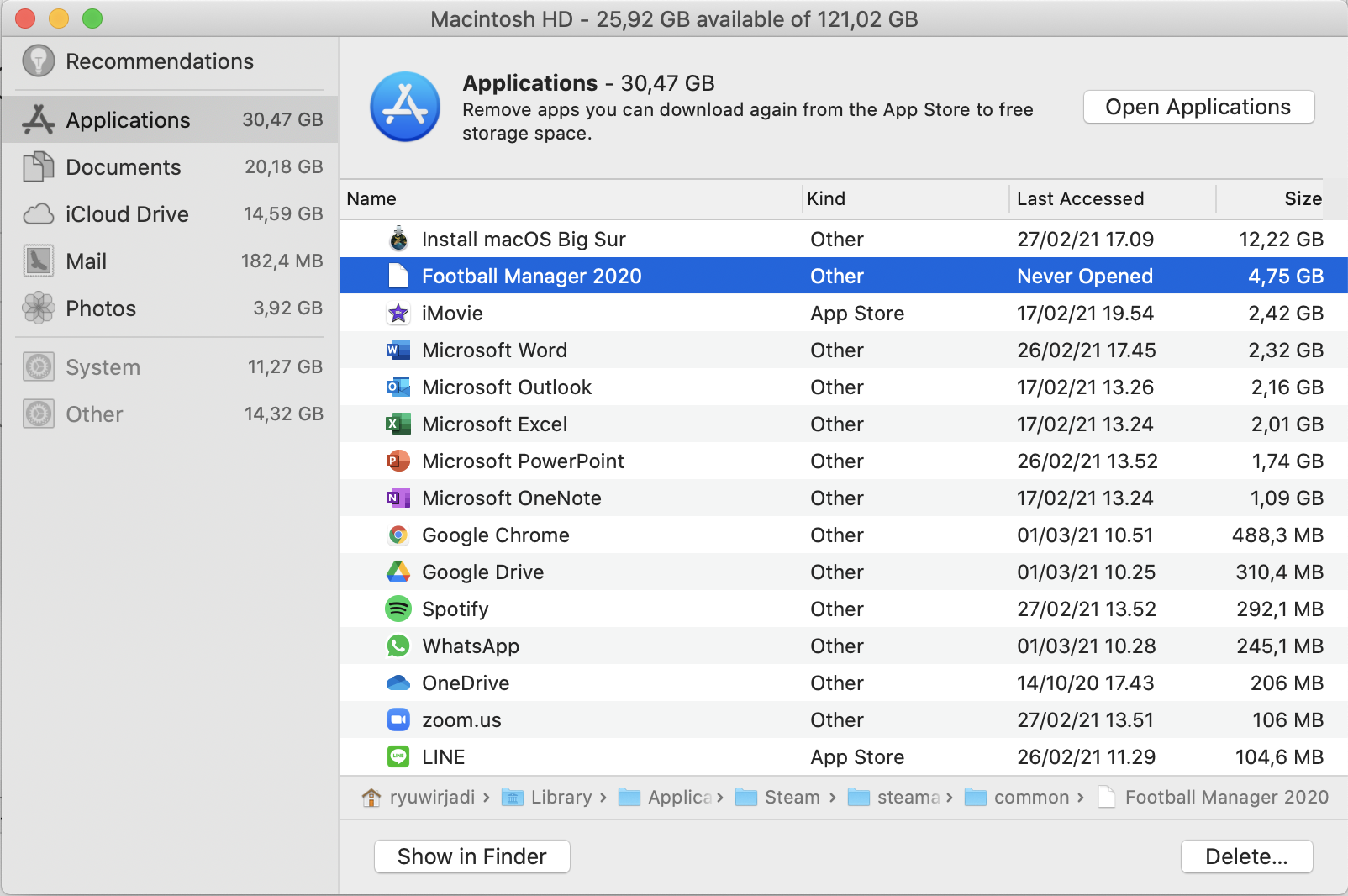Click the Documents sidebar icon
The image size is (1348, 896).
(39, 166)
